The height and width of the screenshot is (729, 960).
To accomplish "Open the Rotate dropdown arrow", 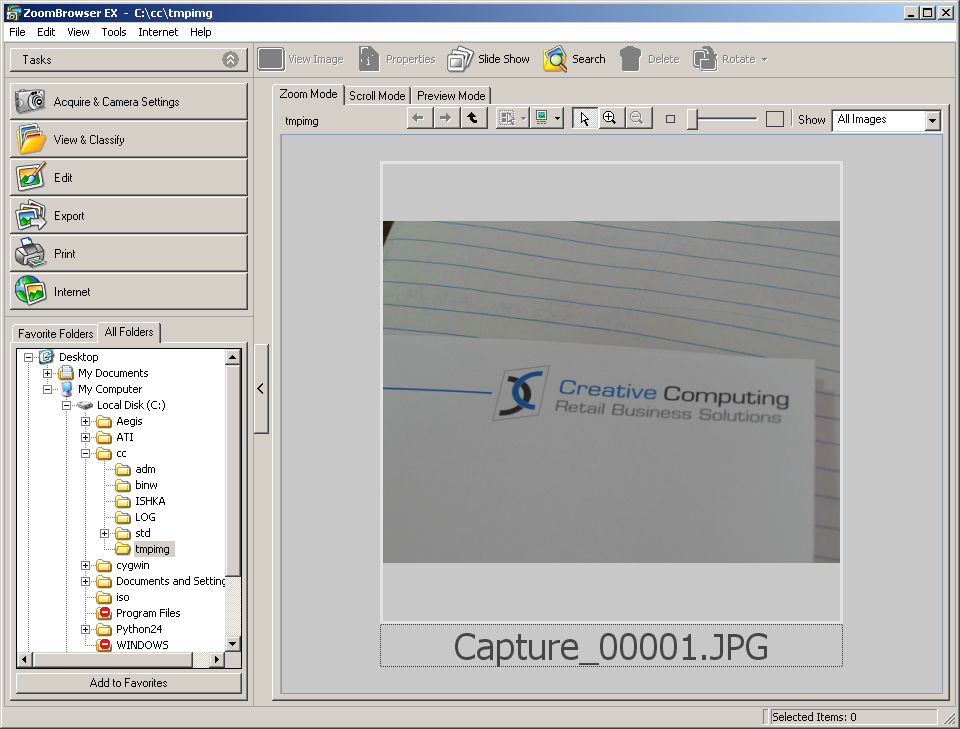I will [x=764, y=60].
